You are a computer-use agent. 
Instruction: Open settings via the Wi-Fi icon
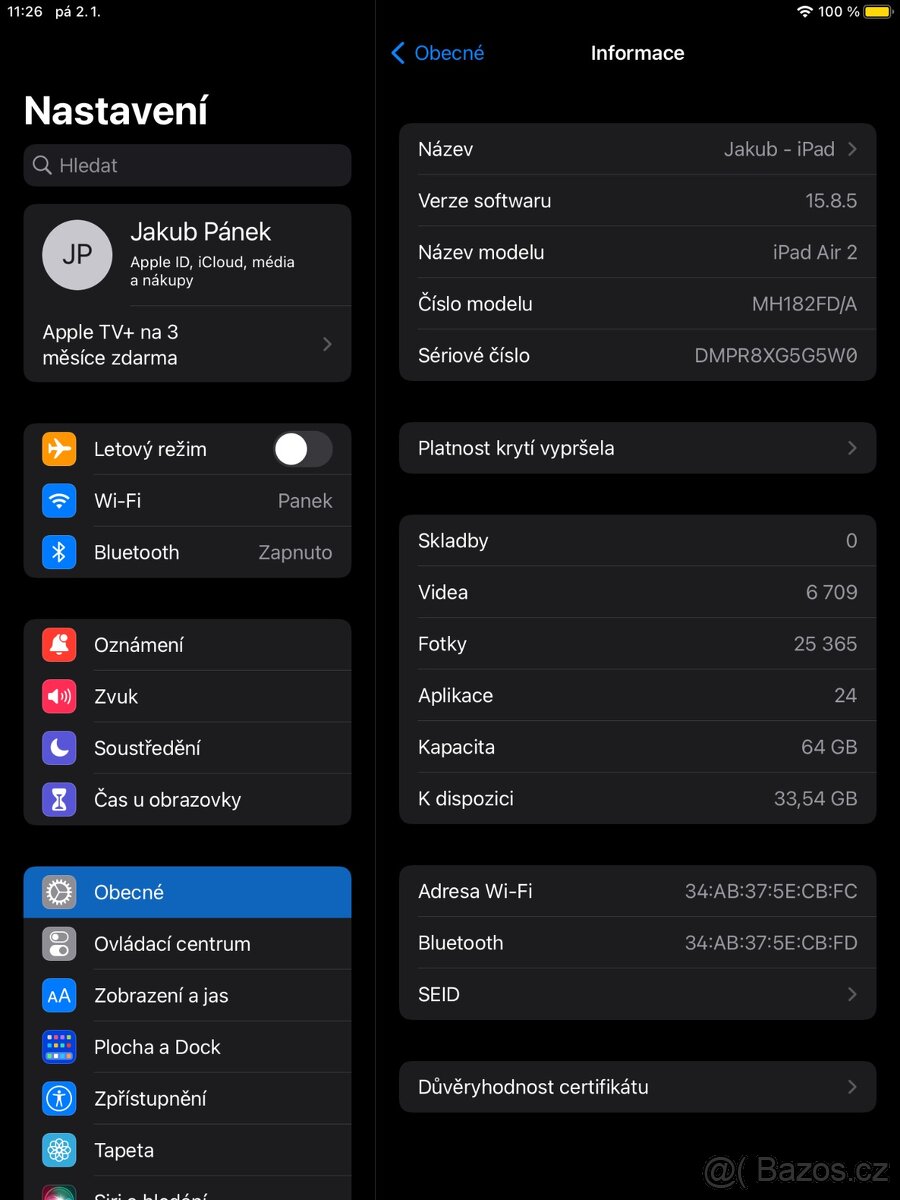[x=59, y=501]
